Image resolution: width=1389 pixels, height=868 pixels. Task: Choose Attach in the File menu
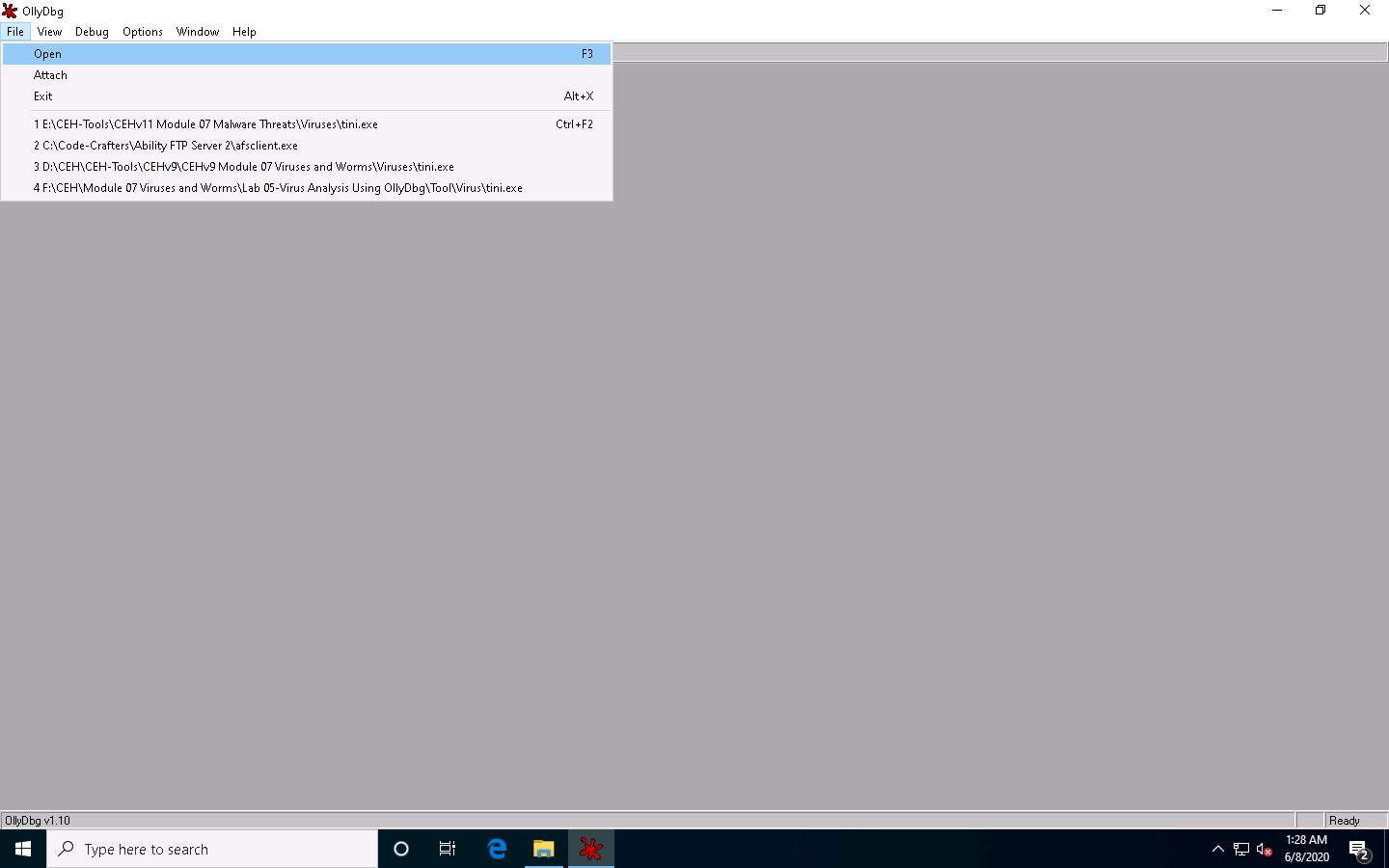click(x=307, y=75)
